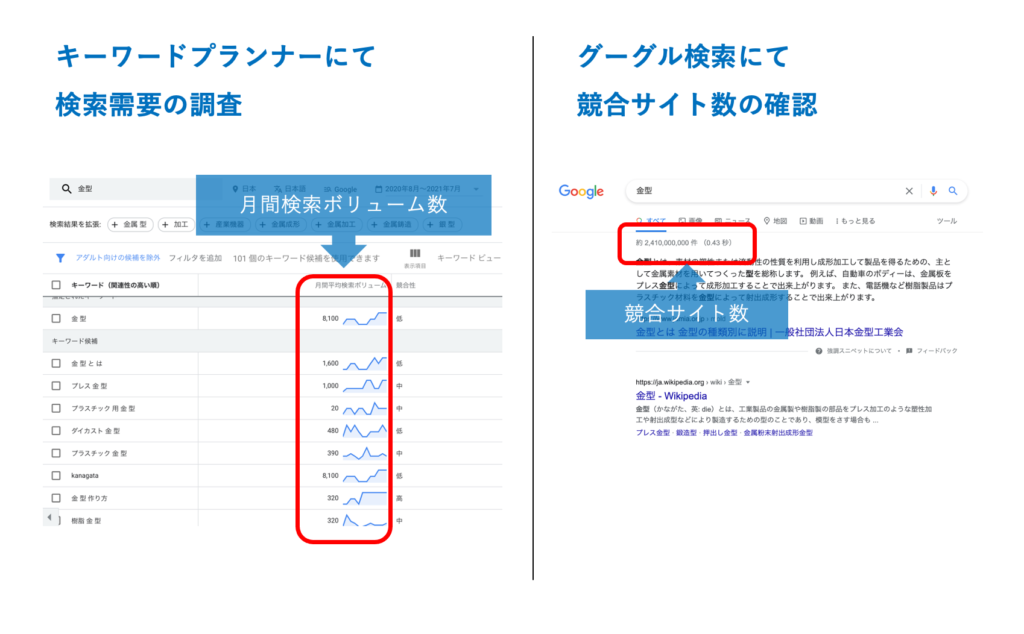Check the ダイカスト金型 keyword checkbox
Image resolution: width=1024 pixels, height=634 pixels.
click(56, 431)
